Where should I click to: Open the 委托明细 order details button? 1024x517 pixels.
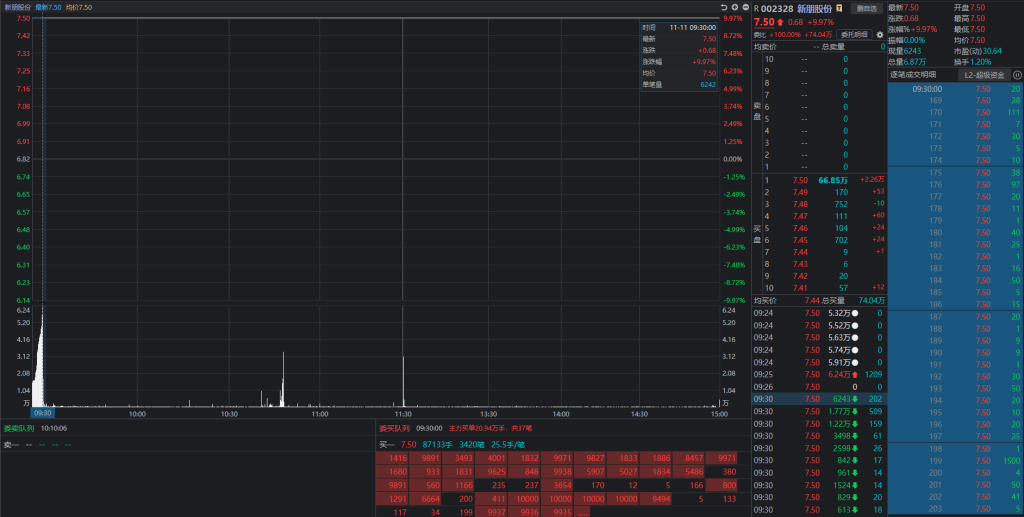(853, 34)
